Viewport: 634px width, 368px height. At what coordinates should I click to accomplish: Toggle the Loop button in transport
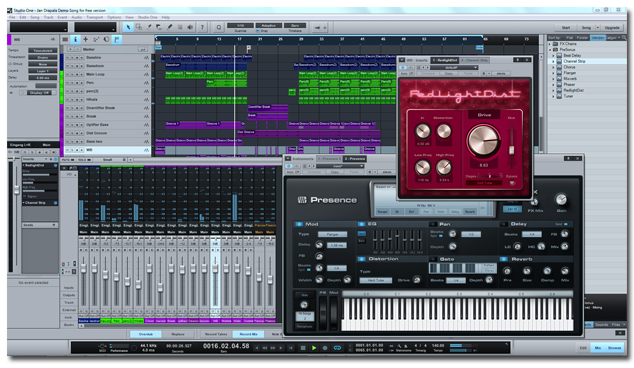pyautogui.click(x=337, y=348)
